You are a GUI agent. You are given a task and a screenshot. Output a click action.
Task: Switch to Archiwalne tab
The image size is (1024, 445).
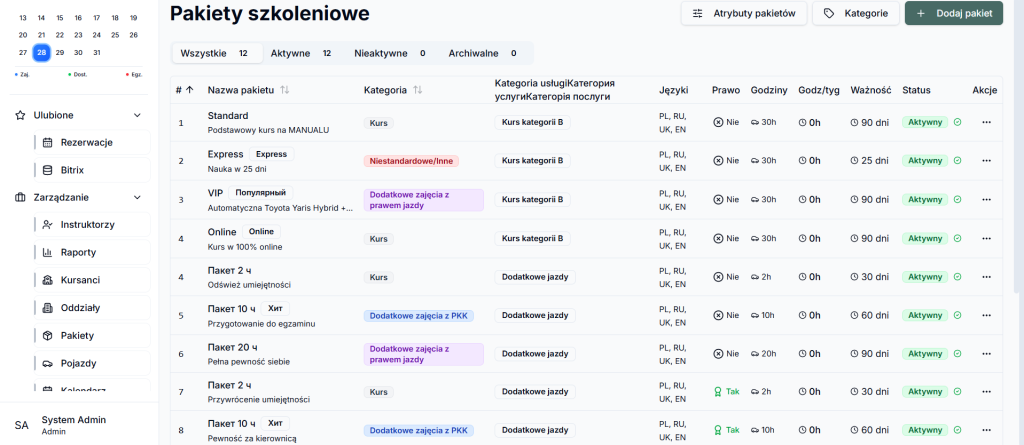click(x=483, y=54)
